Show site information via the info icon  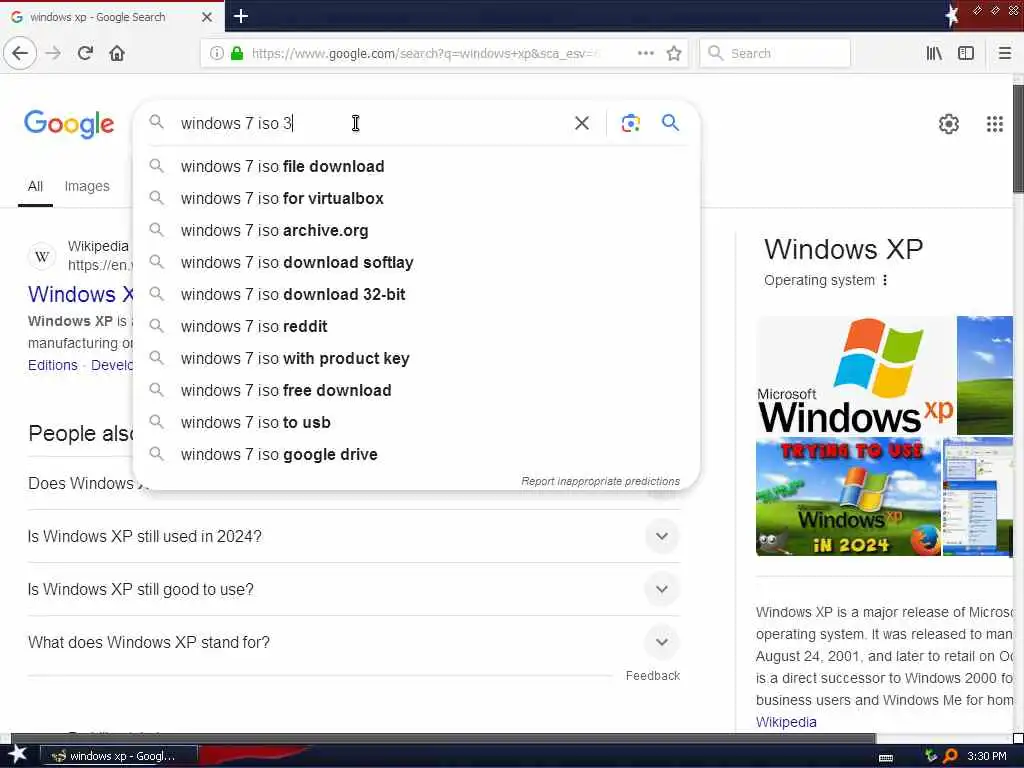click(217, 53)
